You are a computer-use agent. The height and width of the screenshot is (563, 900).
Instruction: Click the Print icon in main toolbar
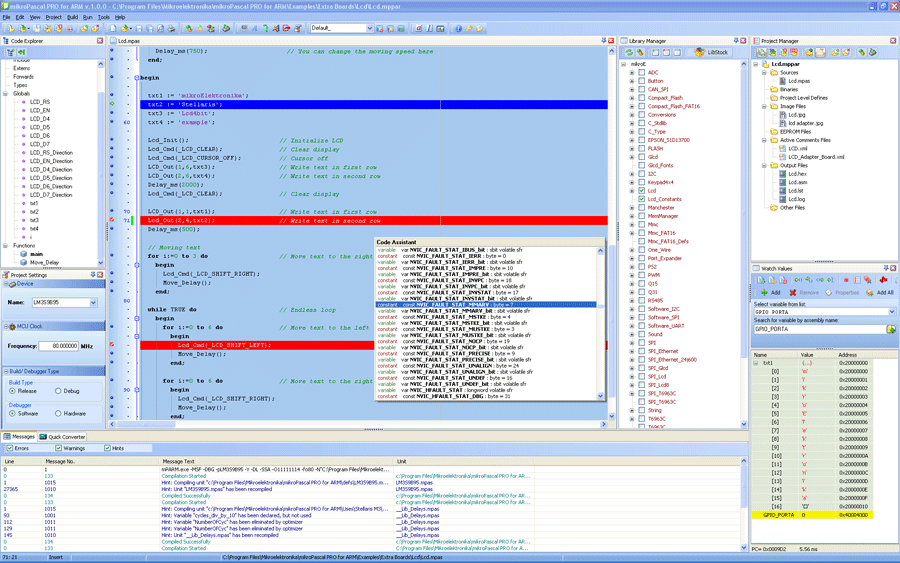171,28
